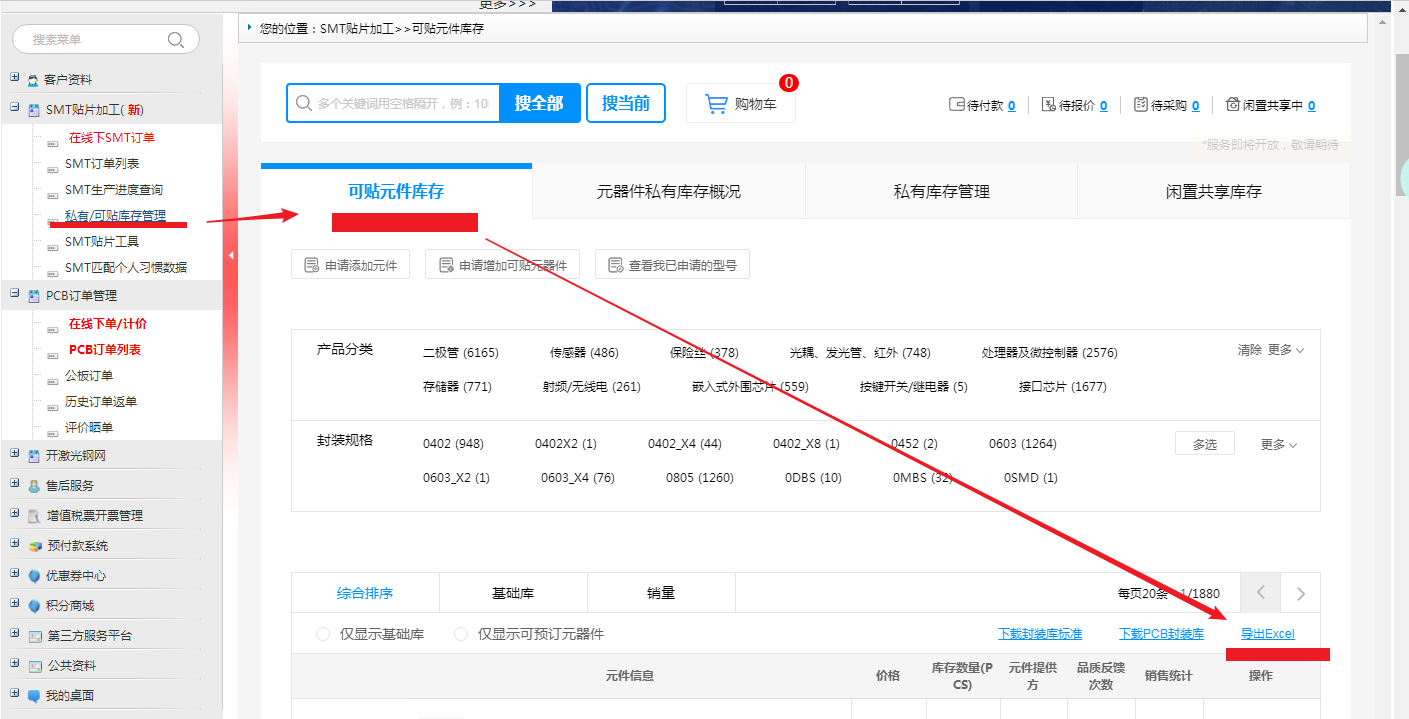Click the 搜全部 search button
This screenshot has width=1409, height=719.
click(539, 103)
